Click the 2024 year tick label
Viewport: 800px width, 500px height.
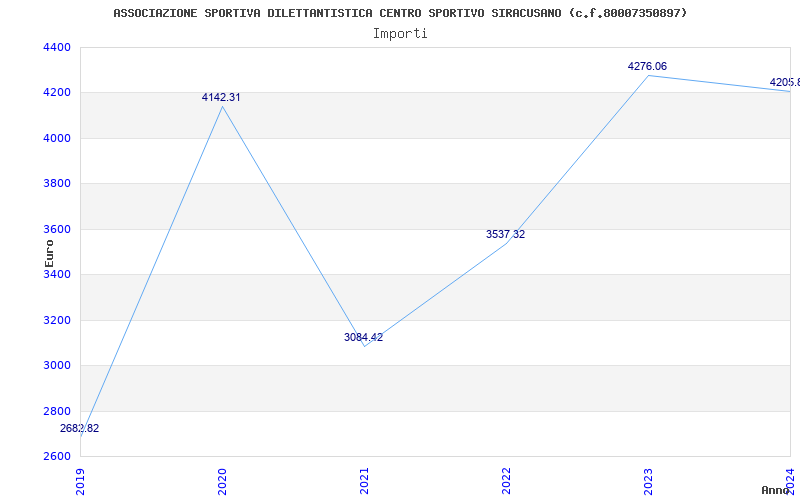click(790, 481)
